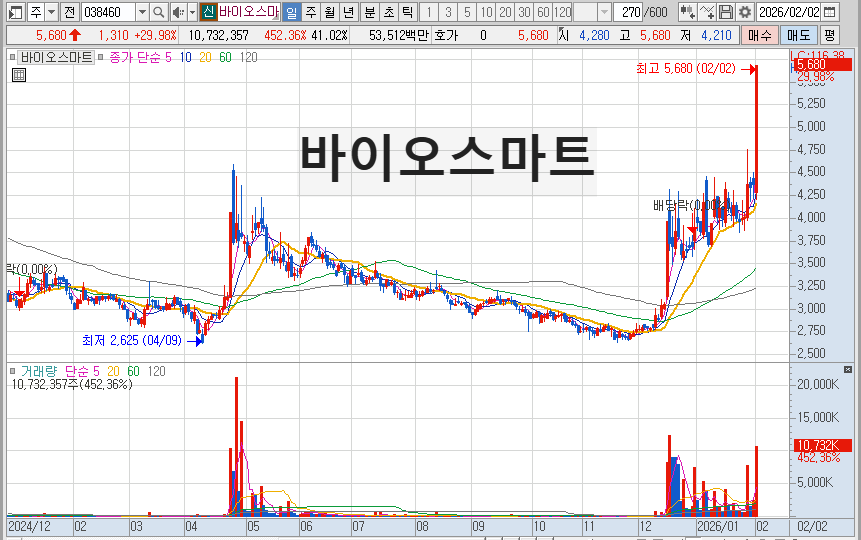The width and height of the screenshot is (861, 540).
Task: Click the 최고 5,680 (02/02) label
Action: [685, 69]
